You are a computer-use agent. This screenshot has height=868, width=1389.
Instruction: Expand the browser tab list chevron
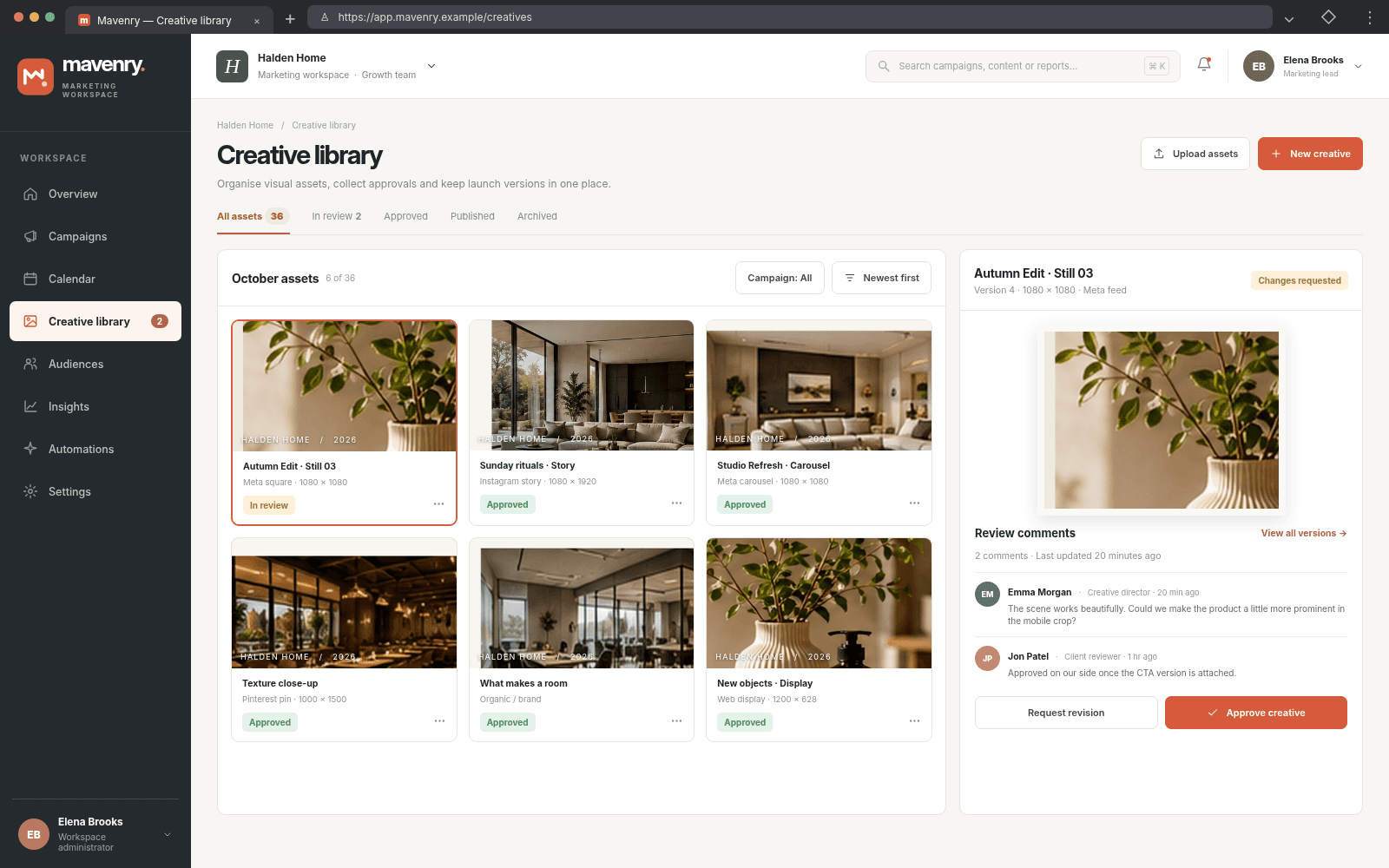1289,18
